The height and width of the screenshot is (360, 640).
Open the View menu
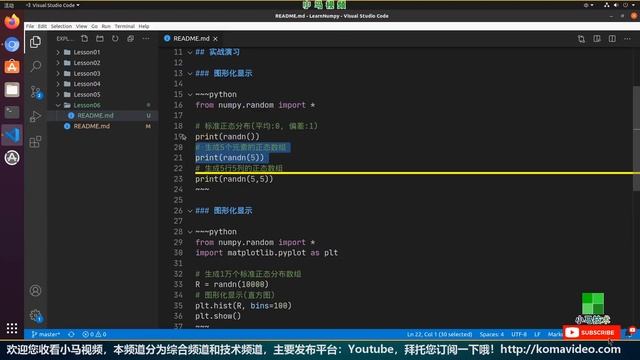click(82, 26)
